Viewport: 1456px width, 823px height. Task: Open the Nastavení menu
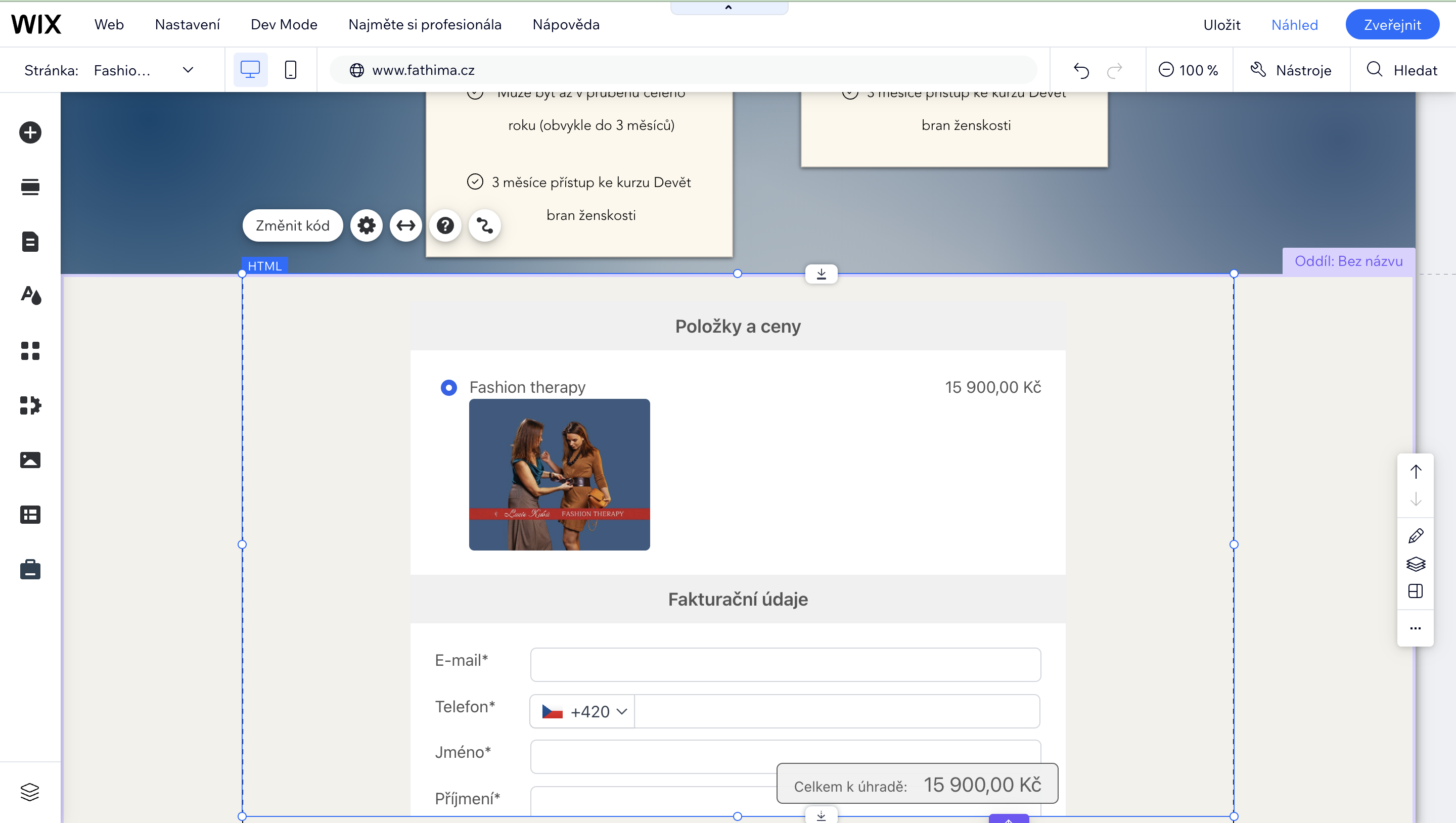187,24
